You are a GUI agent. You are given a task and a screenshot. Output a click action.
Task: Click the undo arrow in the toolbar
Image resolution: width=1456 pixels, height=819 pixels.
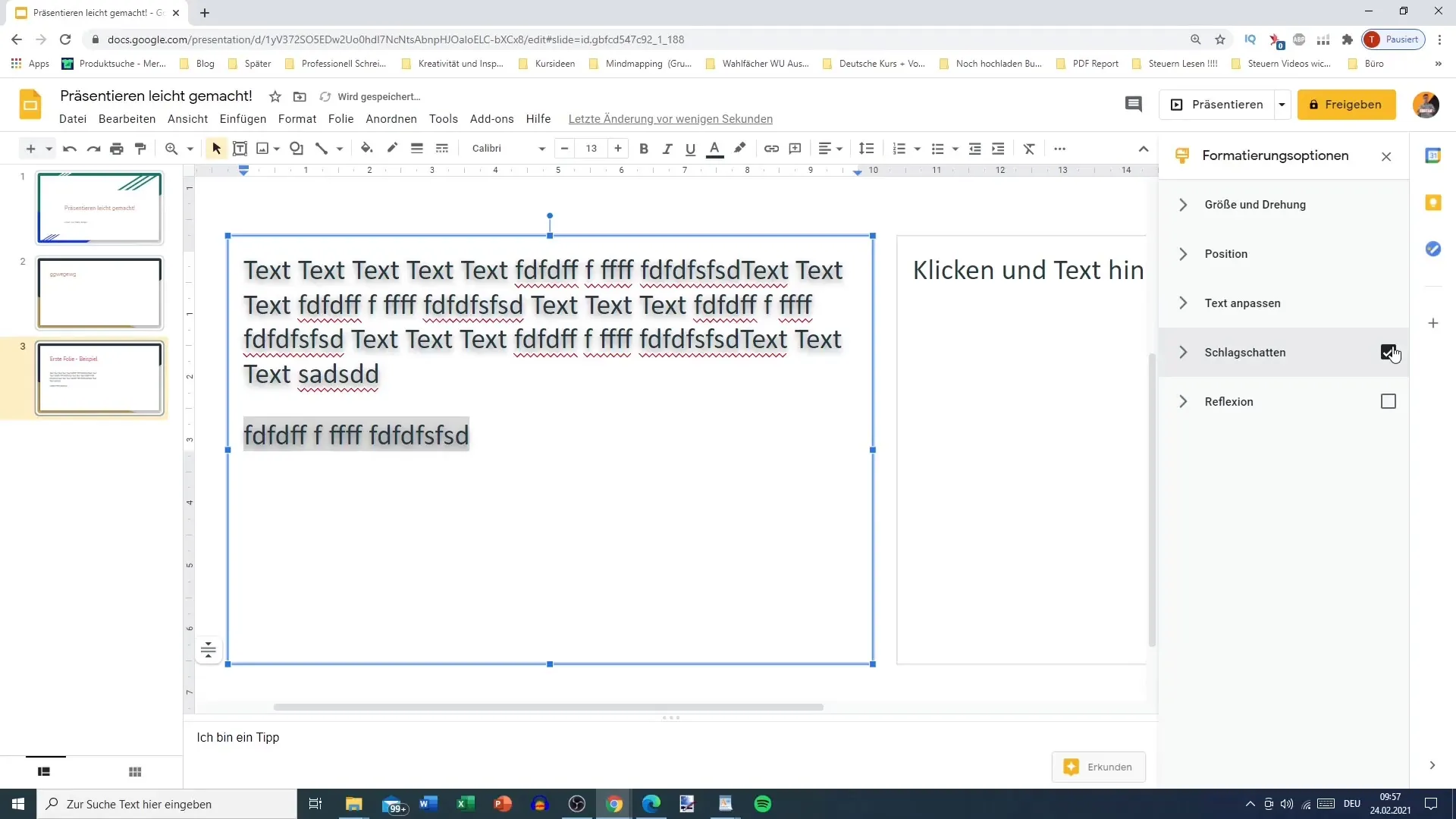click(x=70, y=149)
